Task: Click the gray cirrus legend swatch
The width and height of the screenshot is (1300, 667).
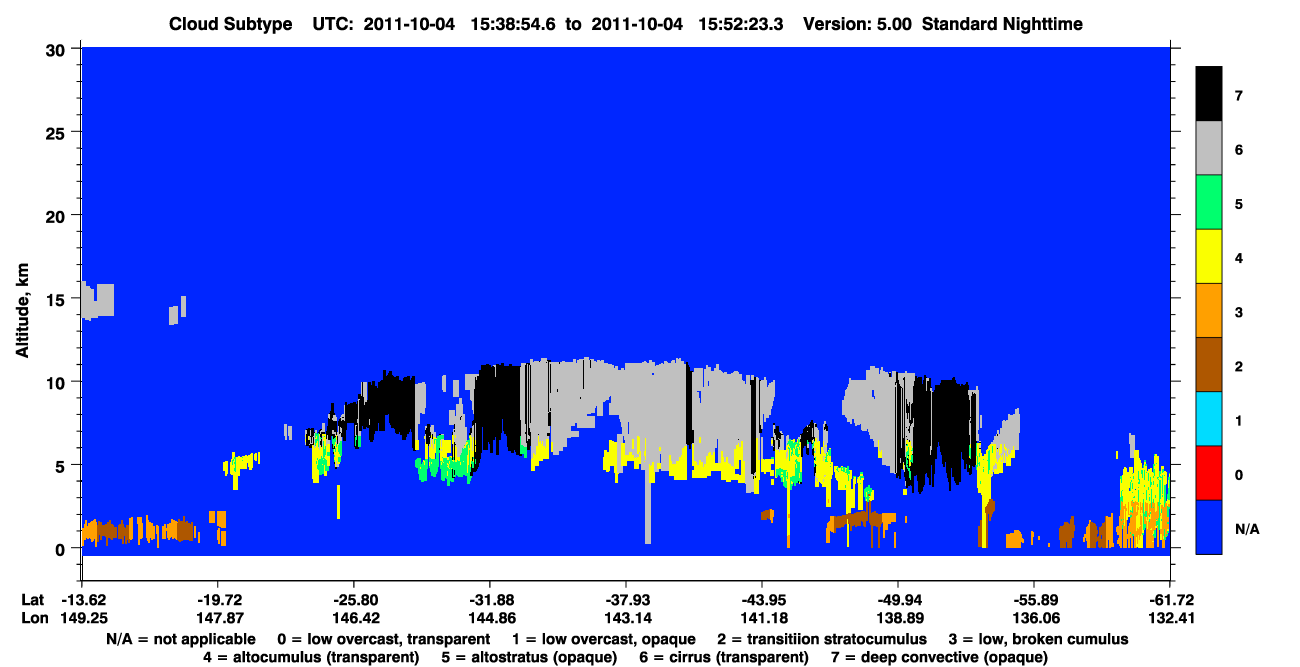Action: pyautogui.click(x=1209, y=148)
